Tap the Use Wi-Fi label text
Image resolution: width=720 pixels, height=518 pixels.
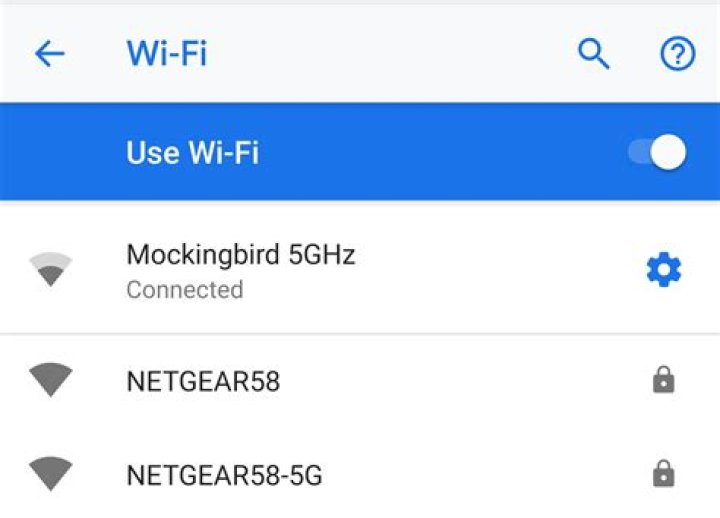click(x=192, y=152)
